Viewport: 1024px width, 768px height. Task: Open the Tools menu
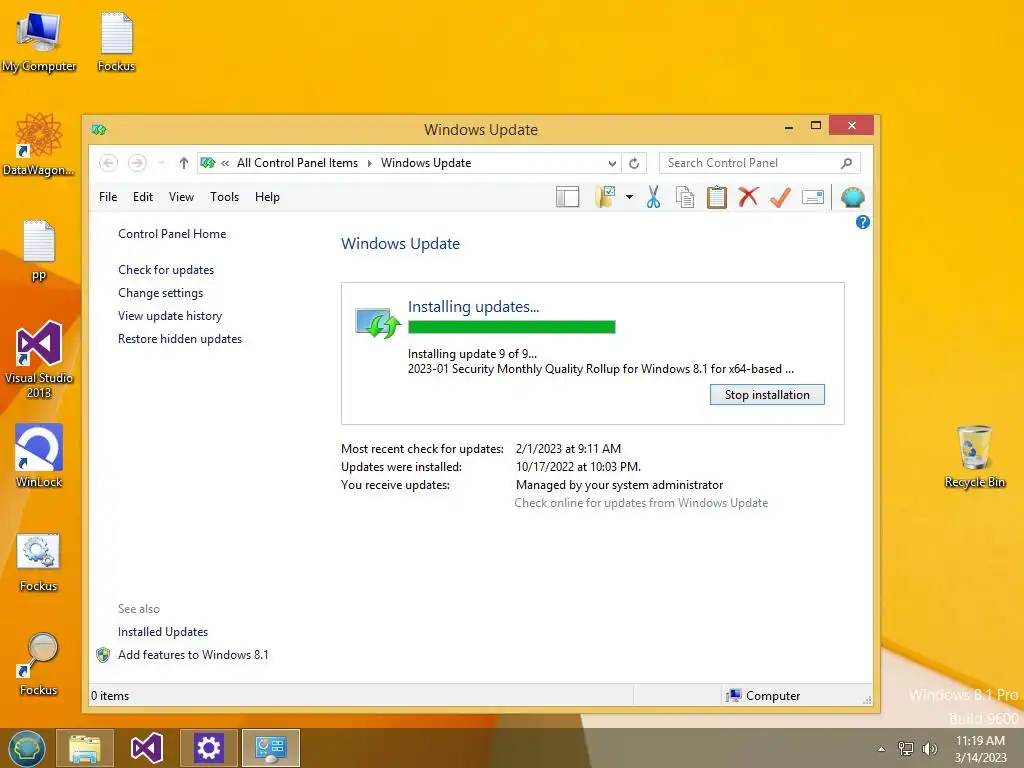pyautogui.click(x=225, y=197)
